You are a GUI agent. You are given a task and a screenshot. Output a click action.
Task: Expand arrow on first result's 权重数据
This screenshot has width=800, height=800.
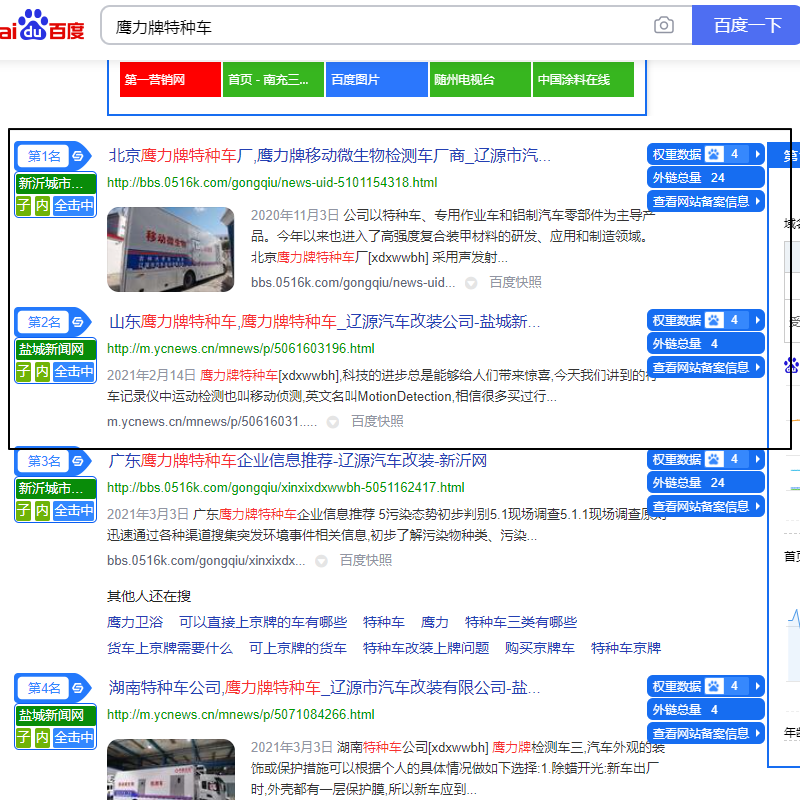(x=758, y=154)
